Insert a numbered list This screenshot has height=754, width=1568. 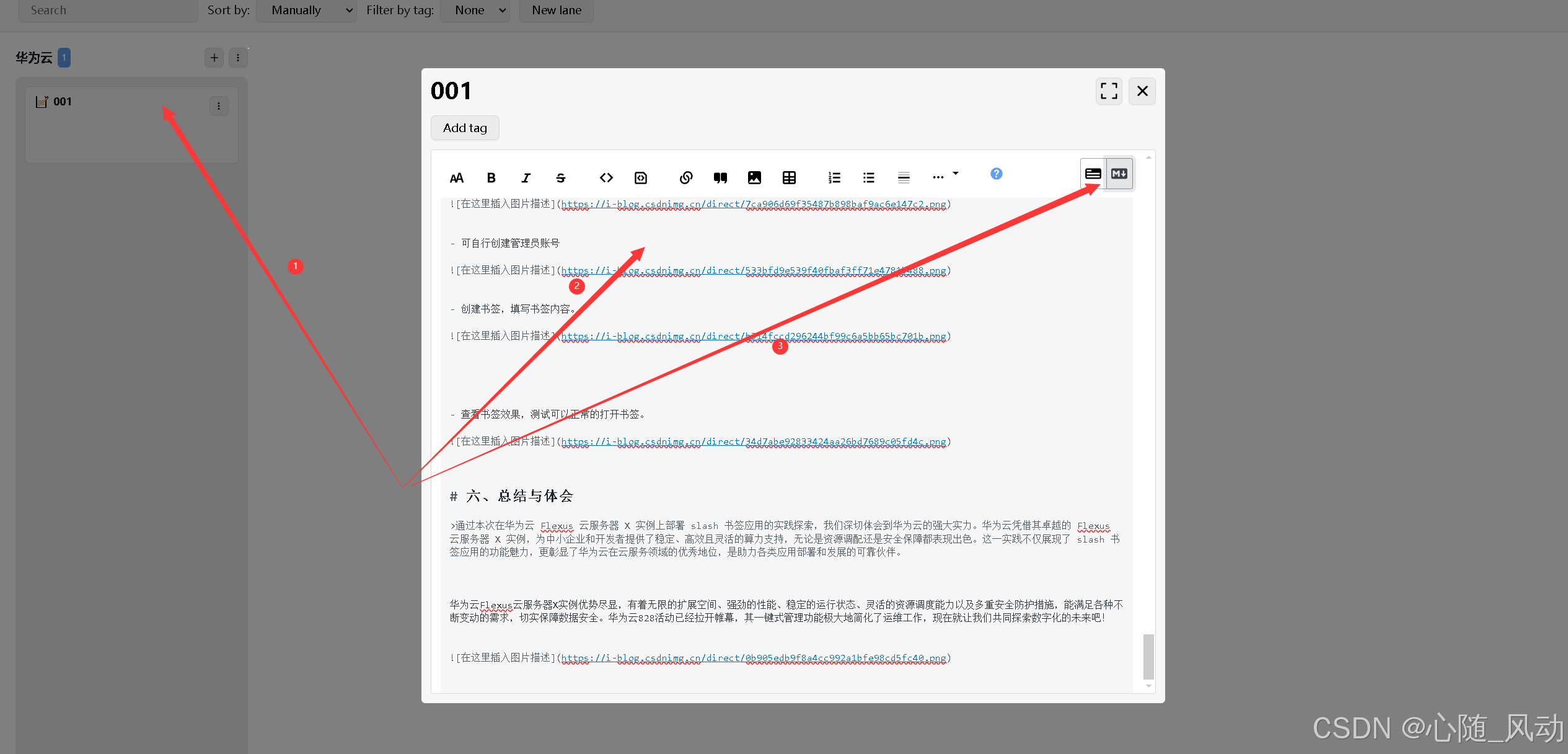(834, 178)
